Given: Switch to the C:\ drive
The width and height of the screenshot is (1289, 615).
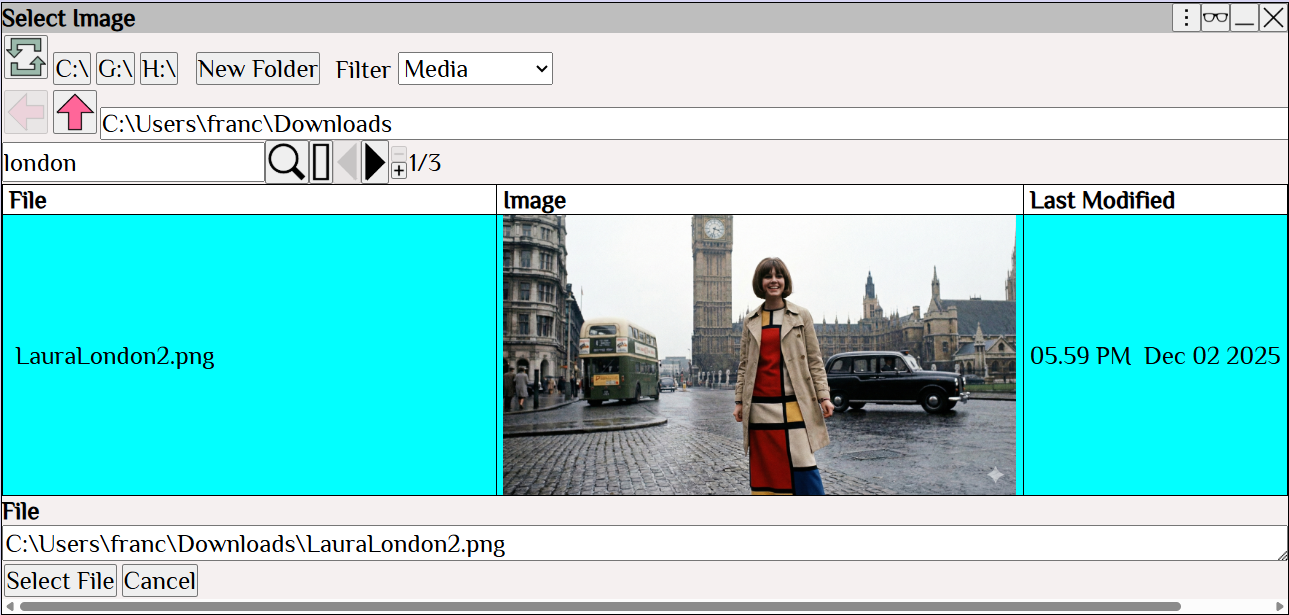Looking at the screenshot, I should 72,69.
